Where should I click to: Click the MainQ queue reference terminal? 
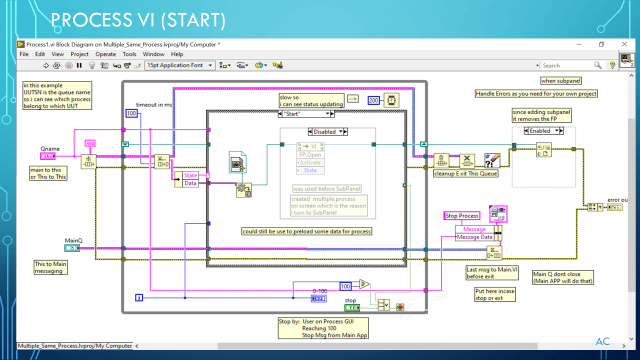coord(72,248)
